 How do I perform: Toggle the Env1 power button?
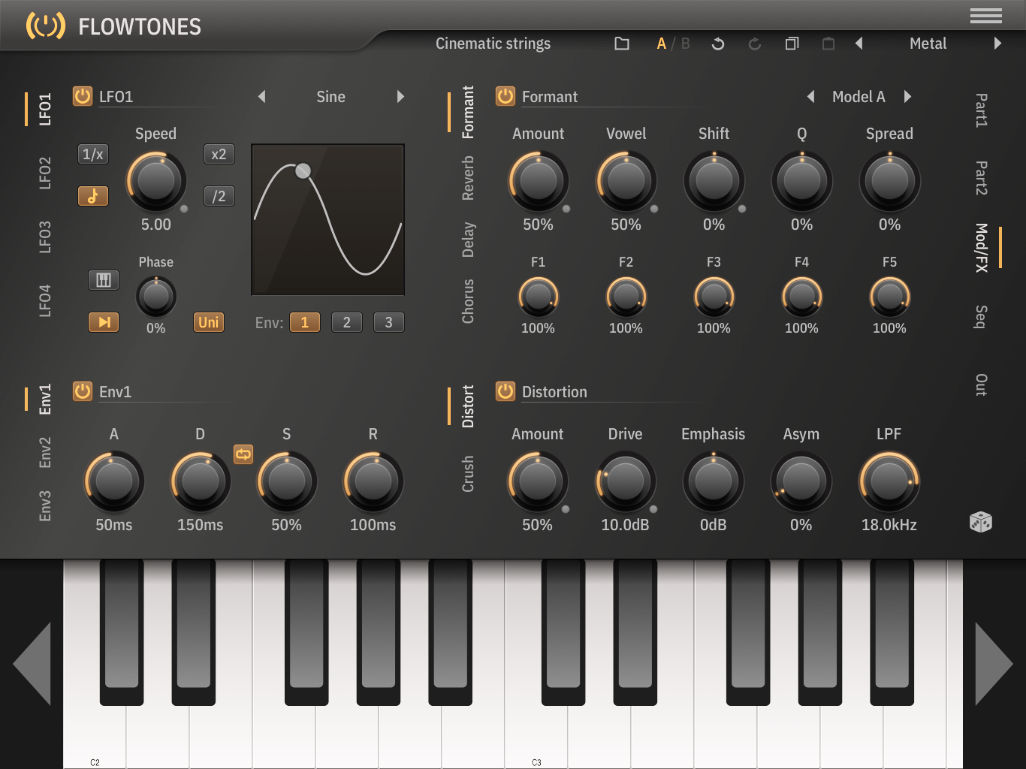point(82,391)
